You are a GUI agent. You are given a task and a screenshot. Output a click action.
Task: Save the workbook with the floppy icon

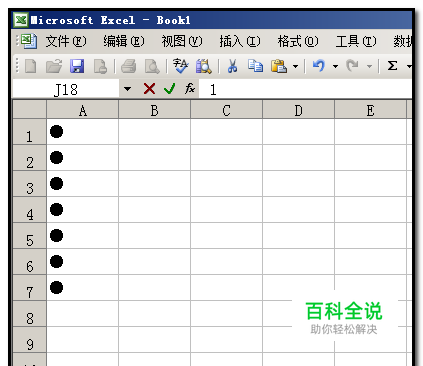click(77, 66)
